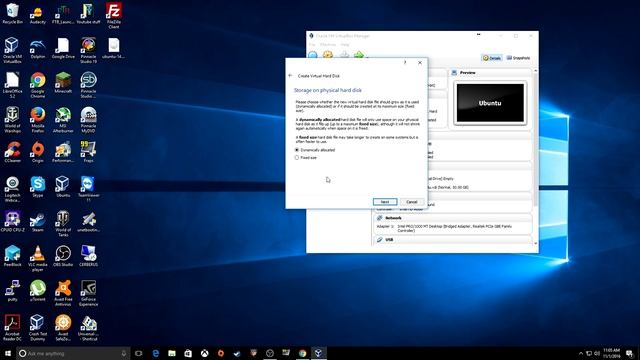Select the Fraps desktop icon
This screenshot has width=640, height=360.
tap(88, 152)
